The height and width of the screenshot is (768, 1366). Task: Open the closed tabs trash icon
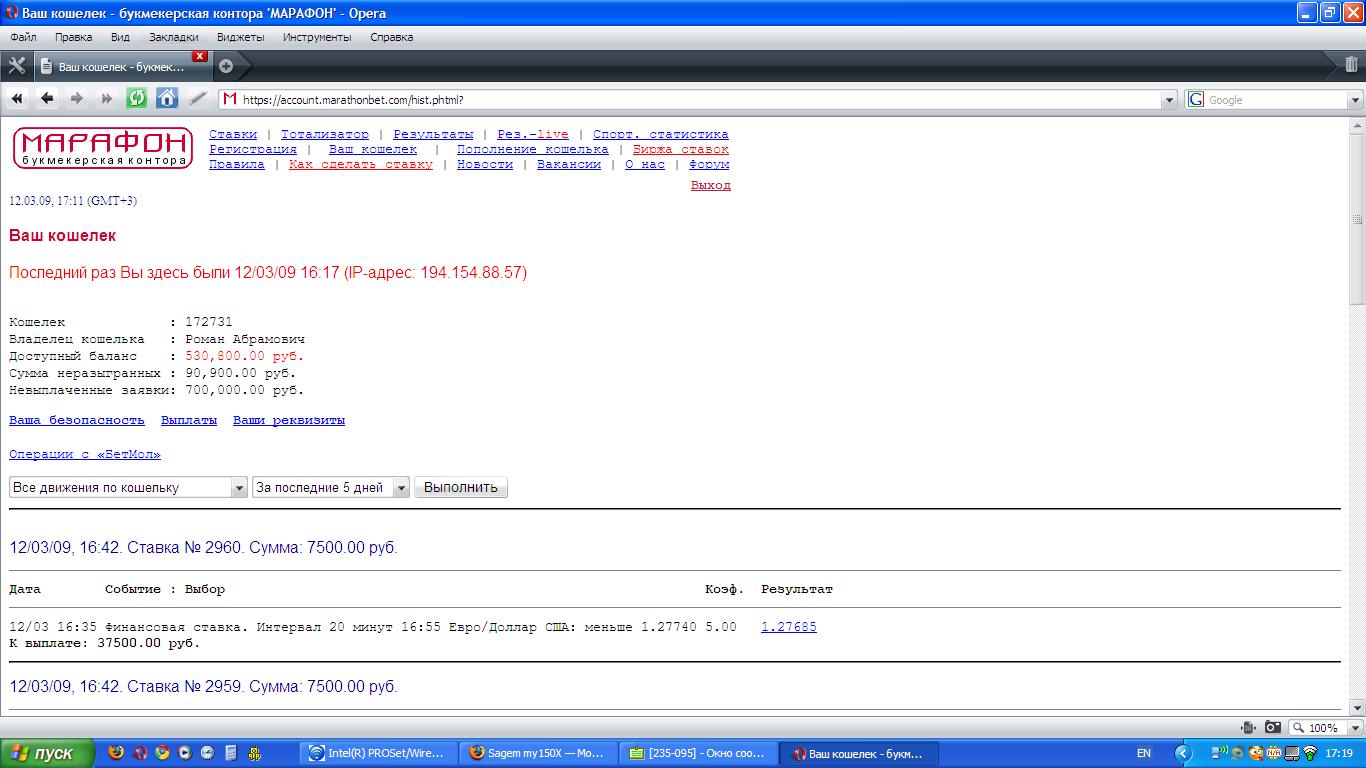[x=1351, y=65]
